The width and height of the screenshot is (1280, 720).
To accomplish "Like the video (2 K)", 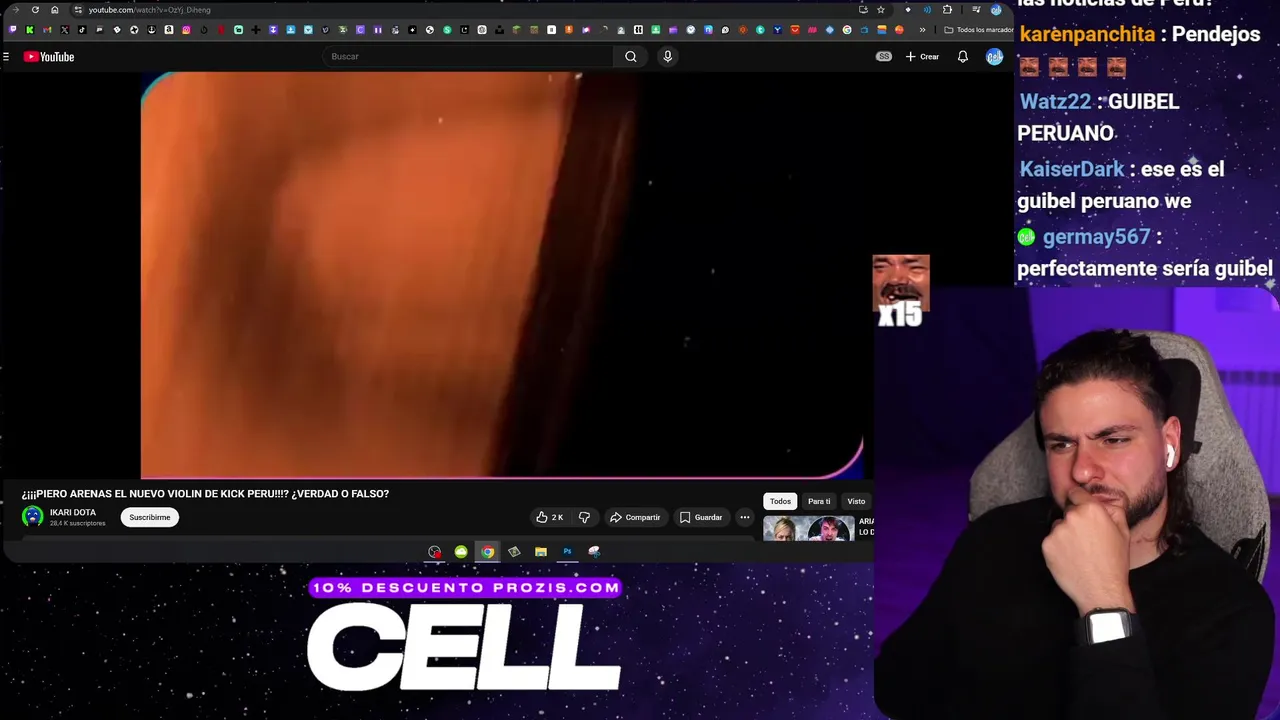I will [549, 517].
